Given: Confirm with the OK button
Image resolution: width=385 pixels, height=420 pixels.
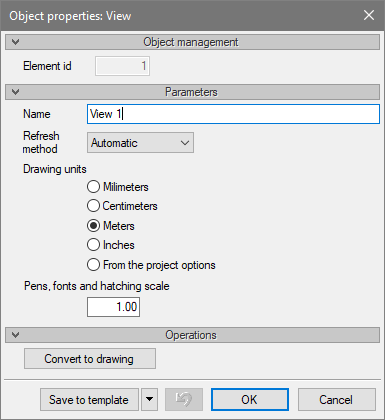Looking at the screenshot, I should click(x=250, y=399).
